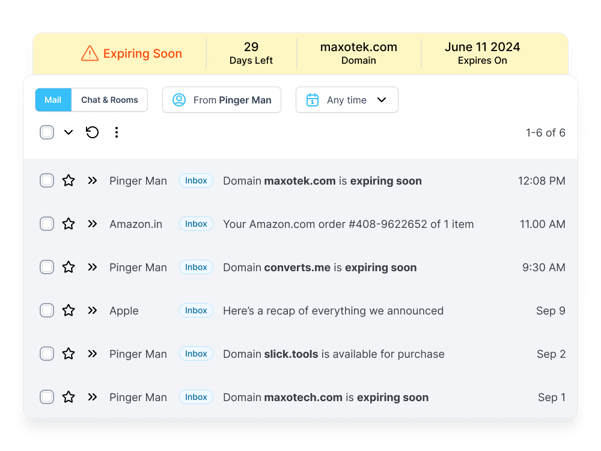Expand the select dropdown arrow beside checkbox
This screenshot has width=601, height=451.
[68, 133]
